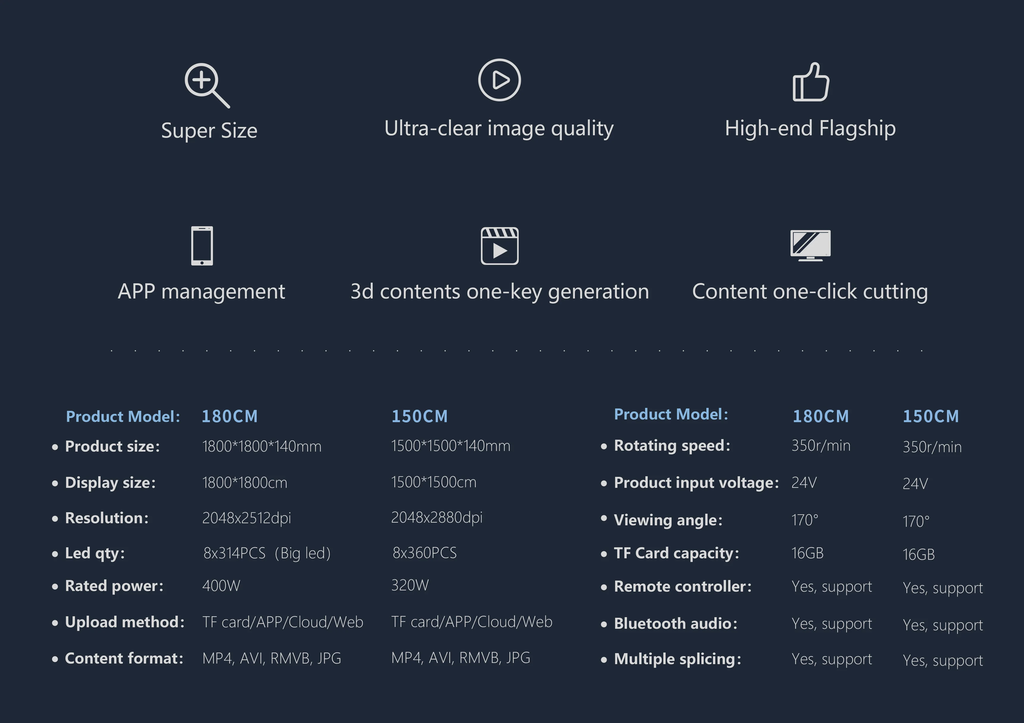The image size is (1024, 723).
Task: Click the Super Size magnifier icon
Action: pos(207,86)
